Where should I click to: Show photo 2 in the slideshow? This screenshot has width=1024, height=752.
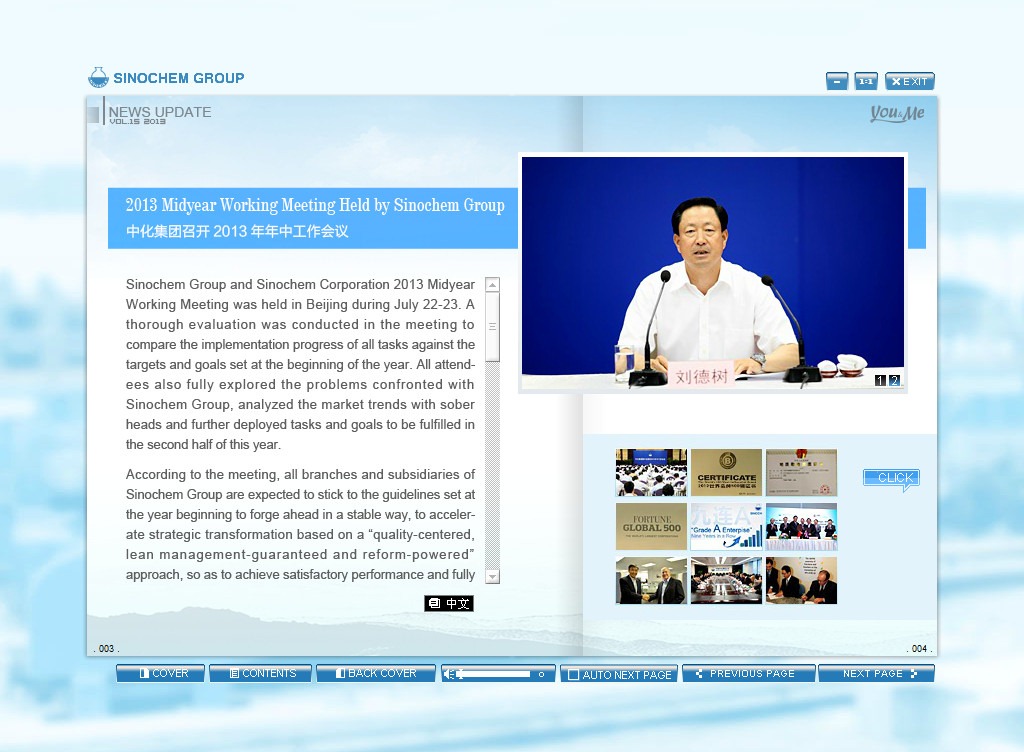tap(894, 381)
